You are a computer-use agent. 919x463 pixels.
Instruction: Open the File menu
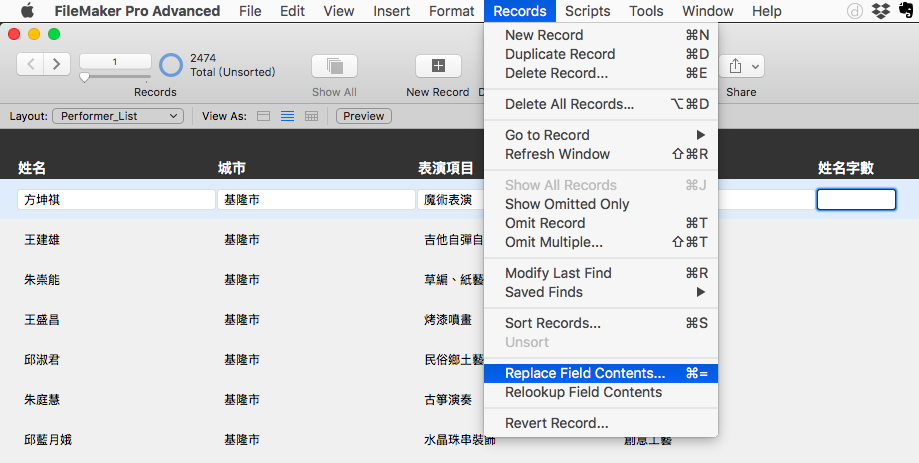click(x=250, y=11)
